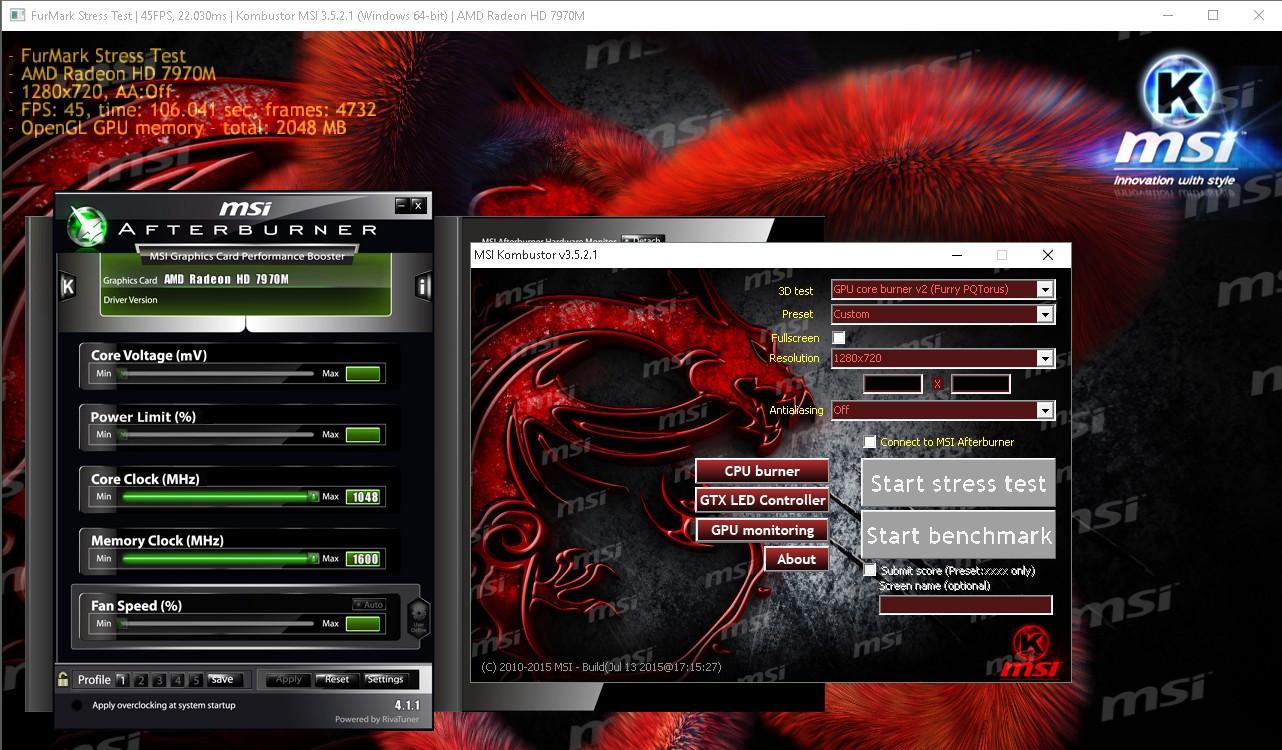Select profile slot 4
1282x750 pixels.
[178, 680]
